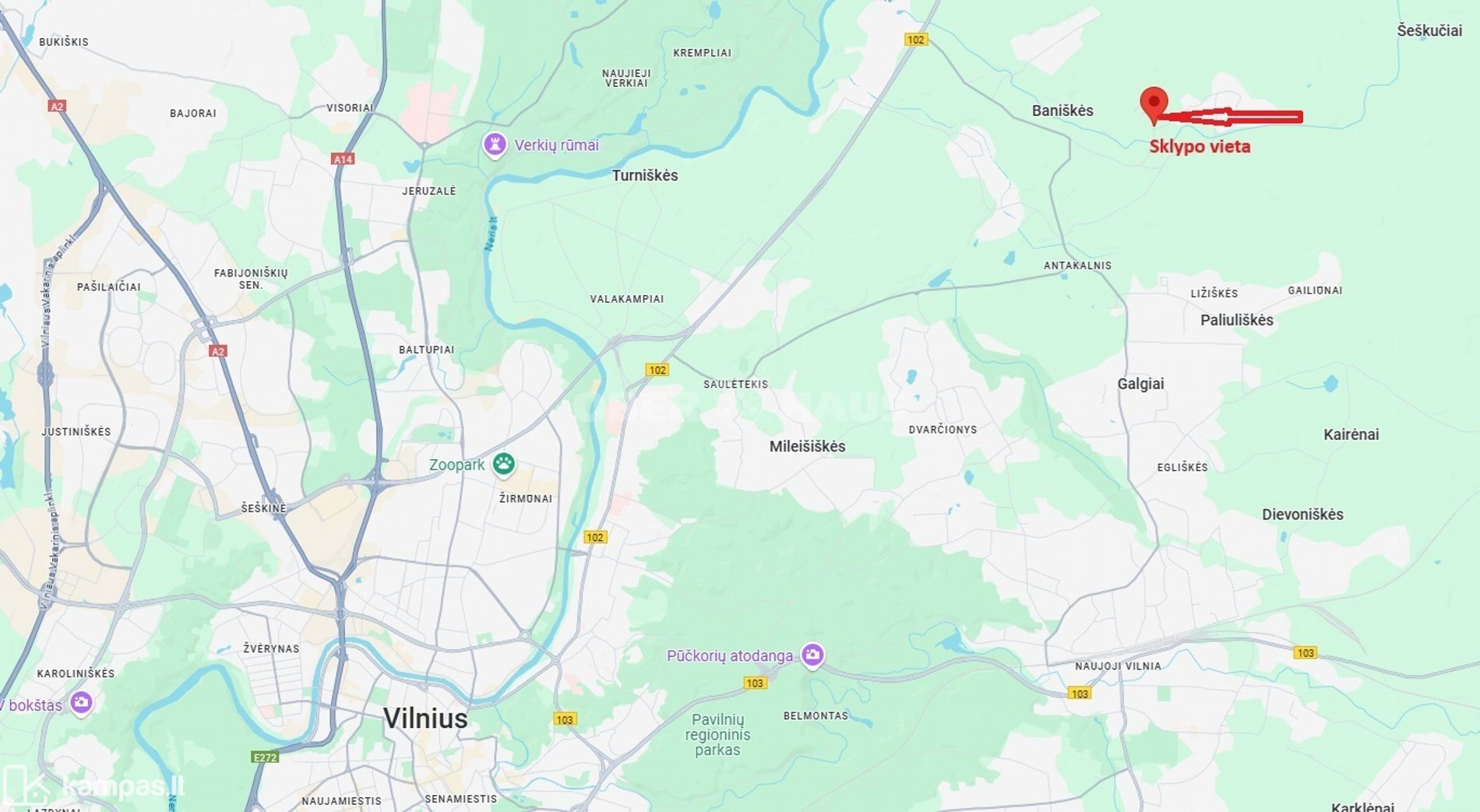This screenshot has width=1480, height=812.
Task: Click the red arrow pointing to the plot
Action: 1228,118
